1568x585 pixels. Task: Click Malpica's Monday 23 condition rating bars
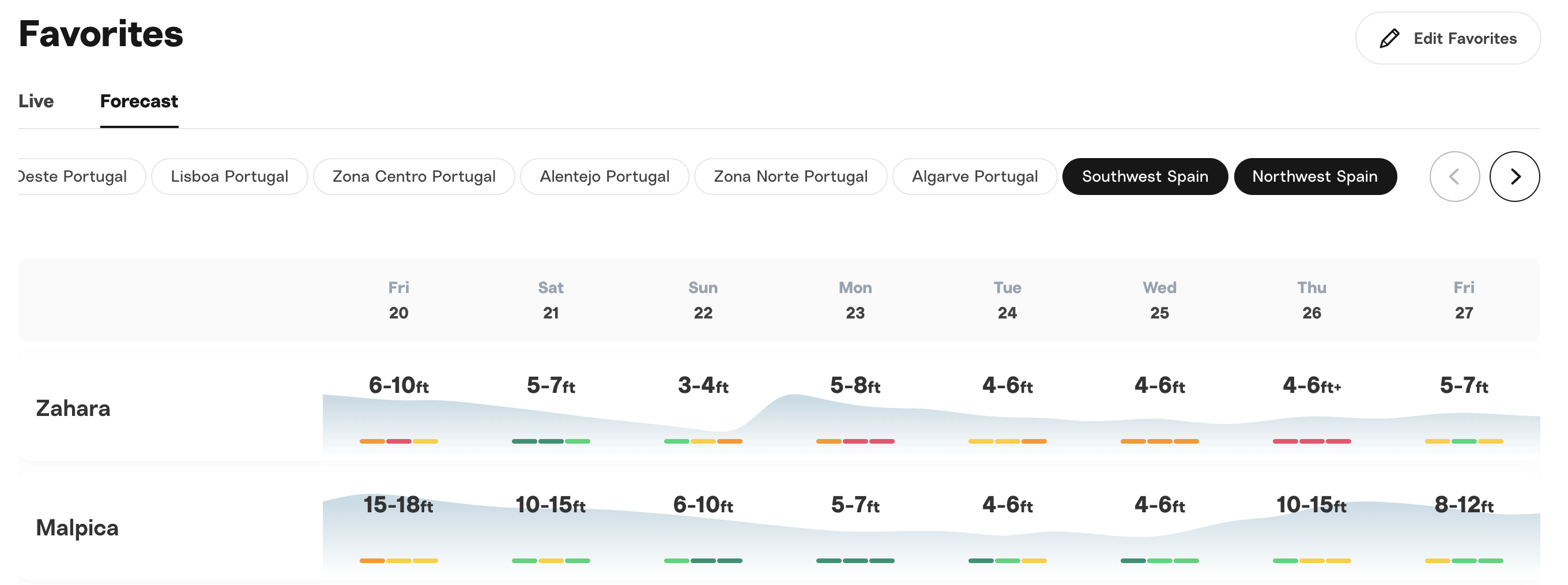[x=855, y=561]
